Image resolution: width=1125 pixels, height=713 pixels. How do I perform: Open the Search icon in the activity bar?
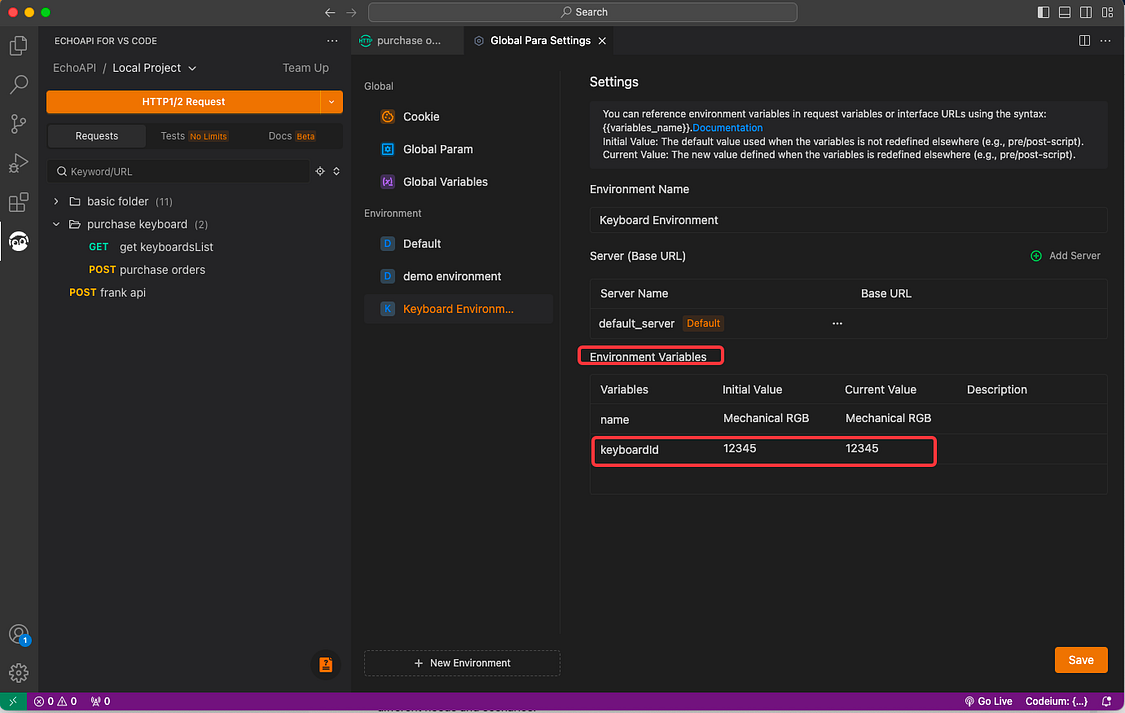pos(19,85)
